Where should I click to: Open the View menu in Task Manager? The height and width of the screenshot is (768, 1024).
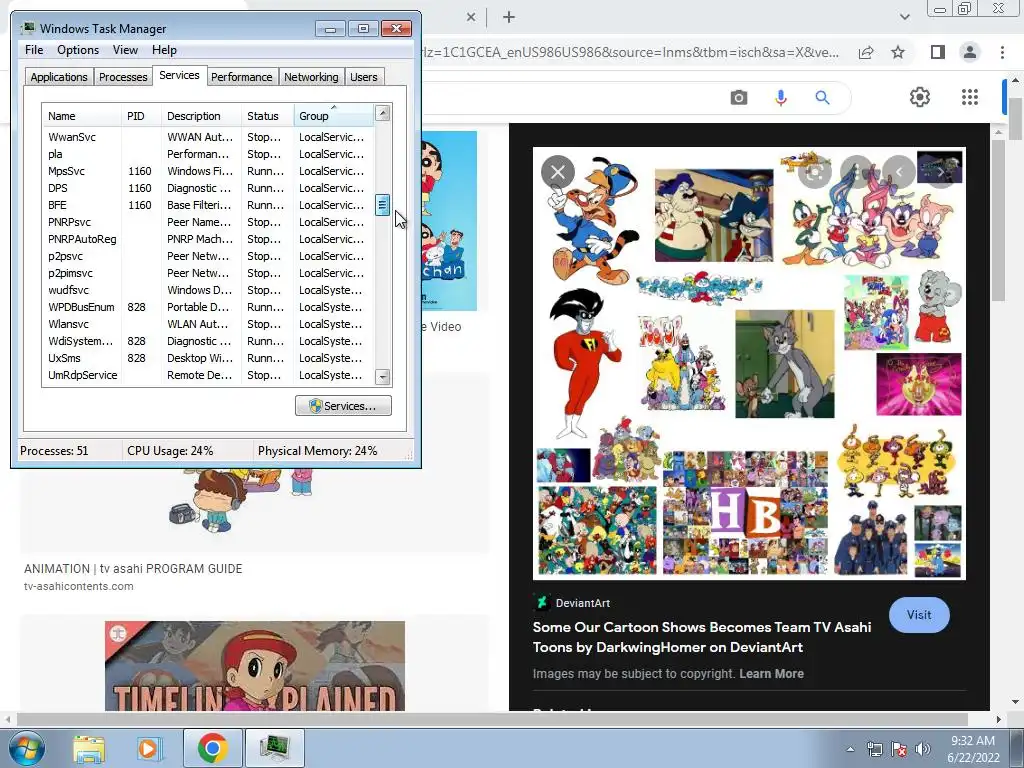(125, 50)
